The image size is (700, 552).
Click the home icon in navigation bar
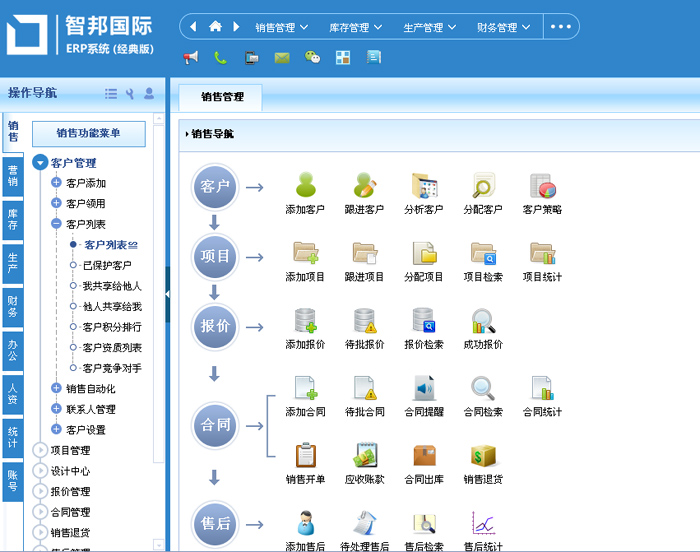(x=215, y=27)
